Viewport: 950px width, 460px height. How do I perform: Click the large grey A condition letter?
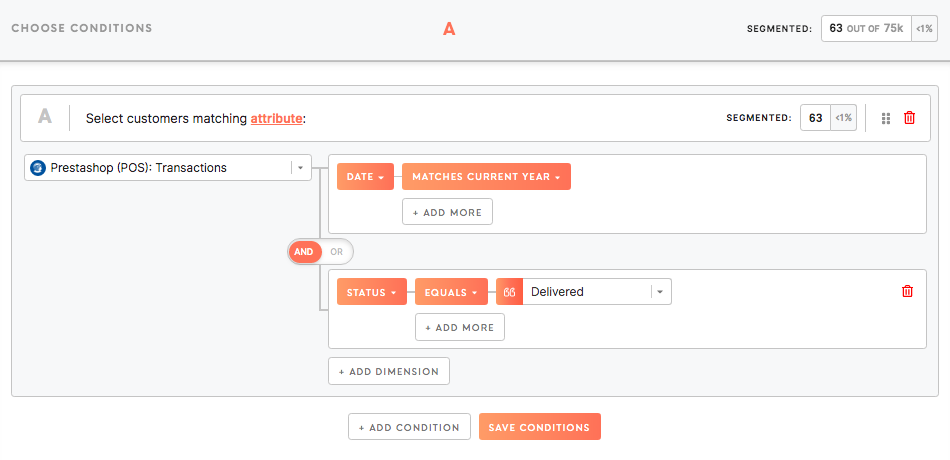[45, 116]
